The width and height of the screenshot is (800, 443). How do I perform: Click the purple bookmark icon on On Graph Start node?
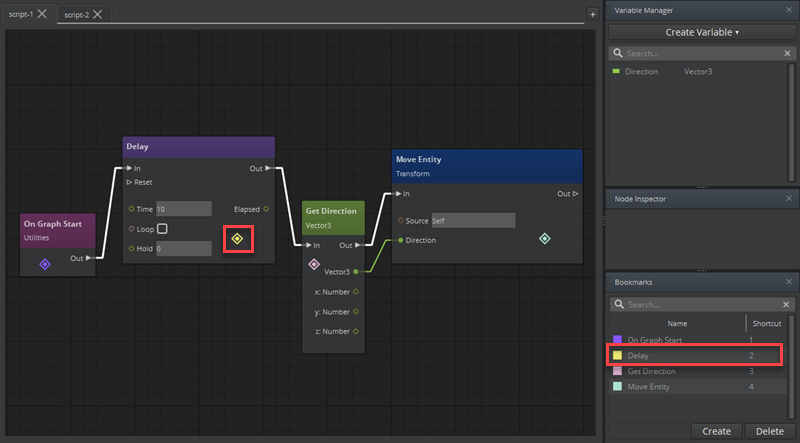pyautogui.click(x=44, y=264)
